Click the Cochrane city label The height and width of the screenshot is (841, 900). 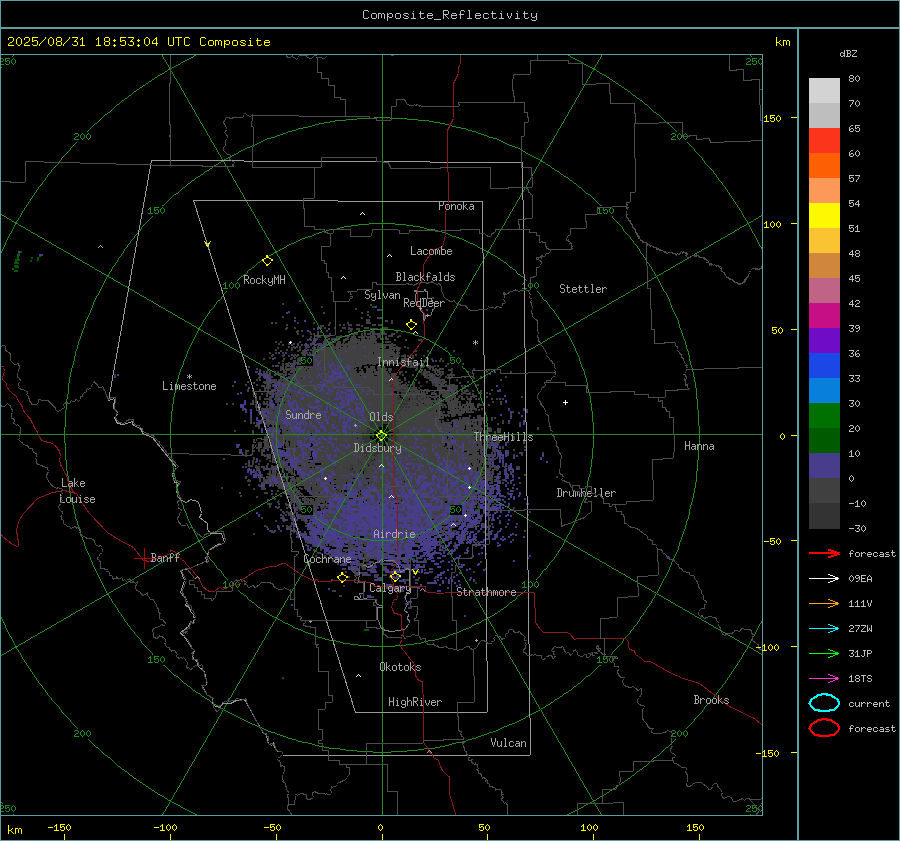coord(327,559)
